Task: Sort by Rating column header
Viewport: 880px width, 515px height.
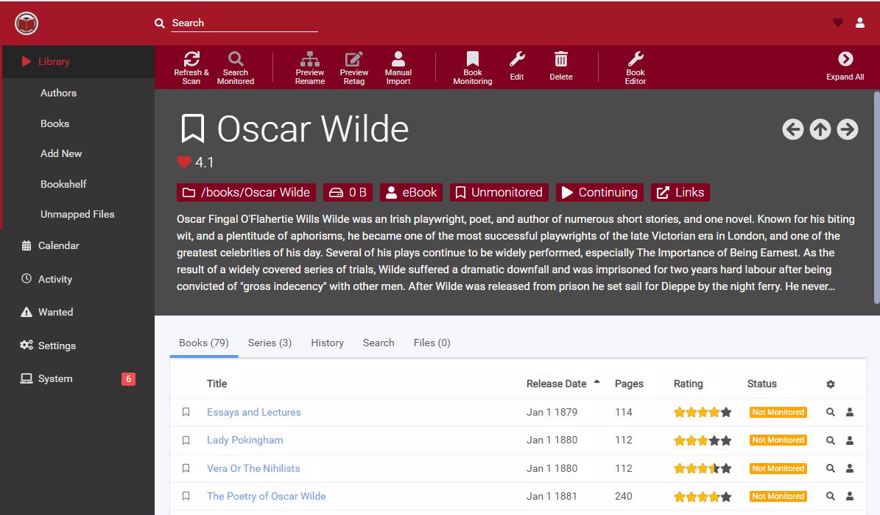Action: pyautogui.click(x=688, y=384)
